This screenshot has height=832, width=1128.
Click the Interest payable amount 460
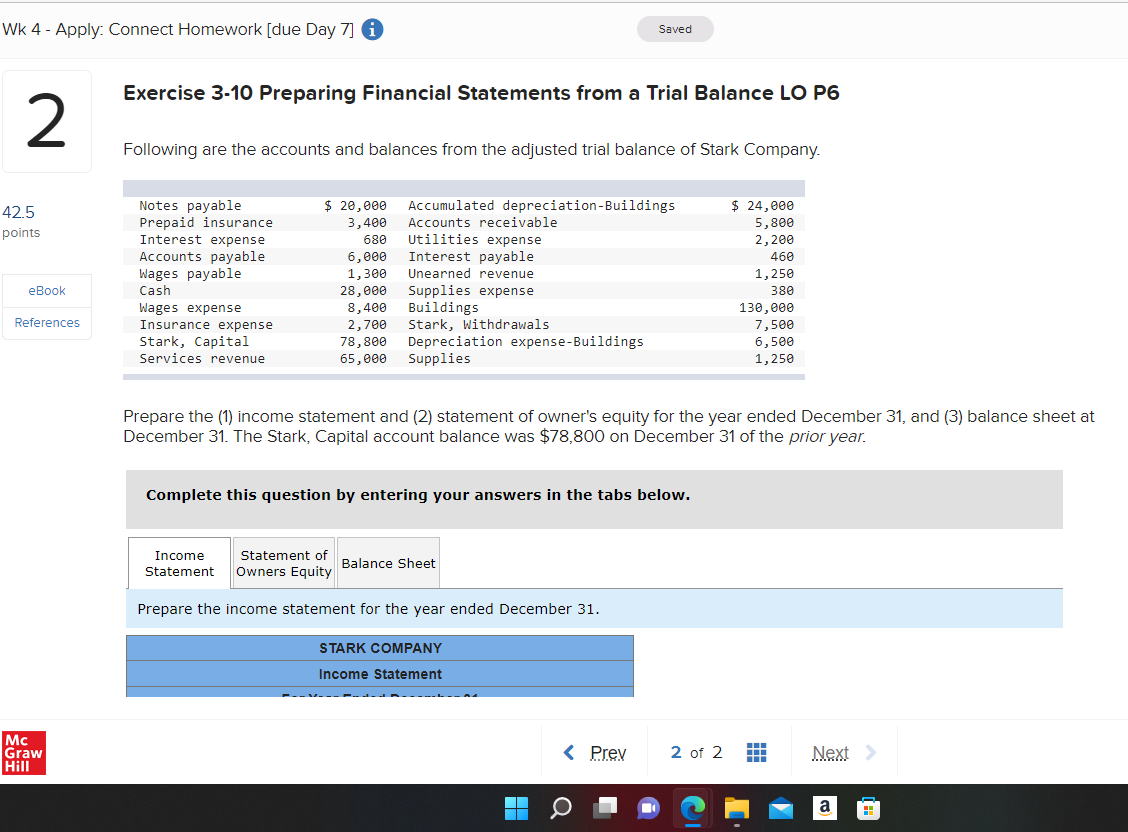[782, 257]
